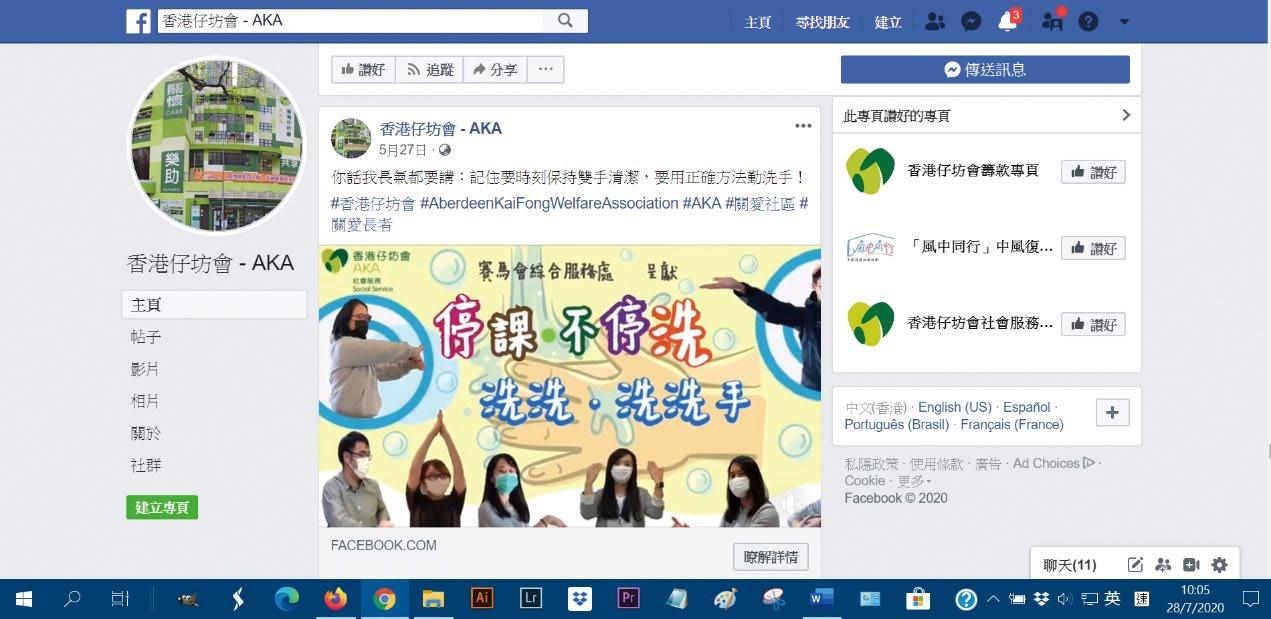The height and width of the screenshot is (619, 1271).
Task: Click the search field in top bar
Action: coord(350,21)
